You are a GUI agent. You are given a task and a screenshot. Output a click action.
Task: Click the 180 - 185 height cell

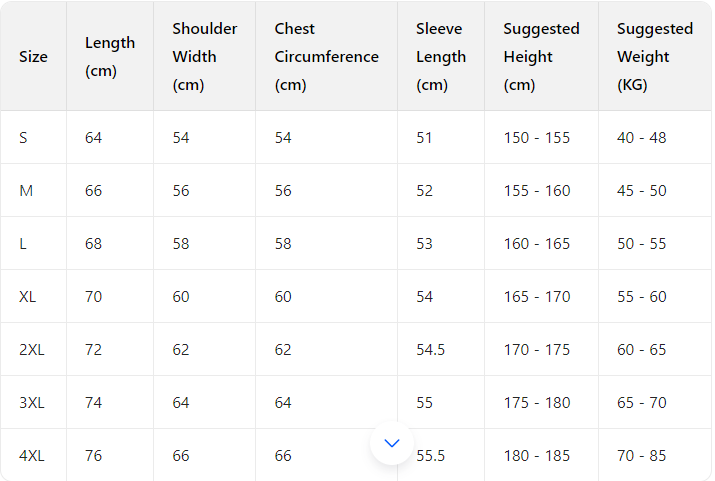(x=536, y=455)
